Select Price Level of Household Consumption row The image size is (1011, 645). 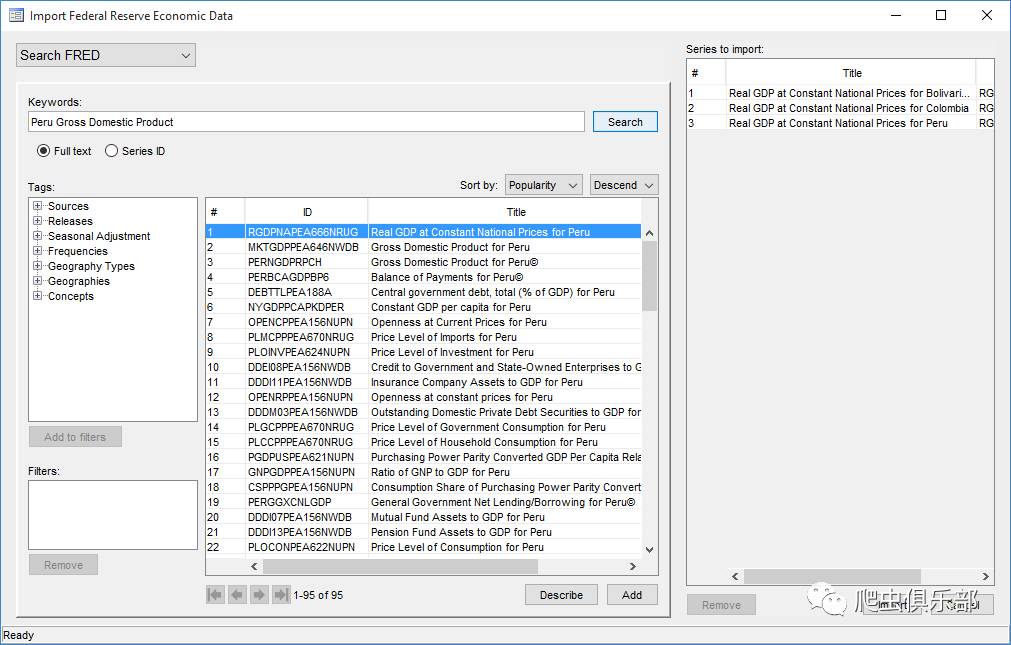tap(424, 442)
